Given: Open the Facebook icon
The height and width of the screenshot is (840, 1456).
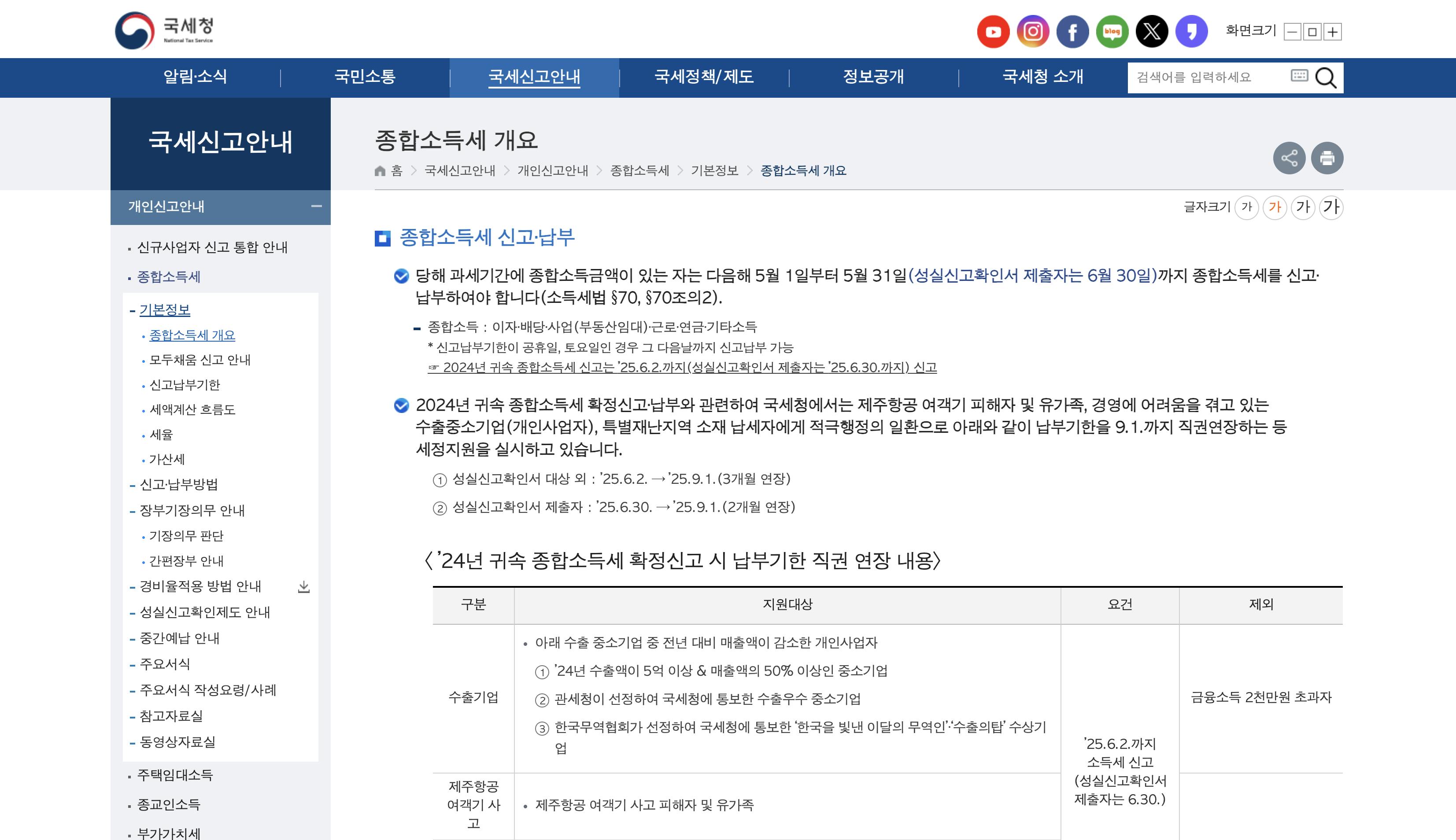Looking at the screenshot, I should tap(1072, 31).
